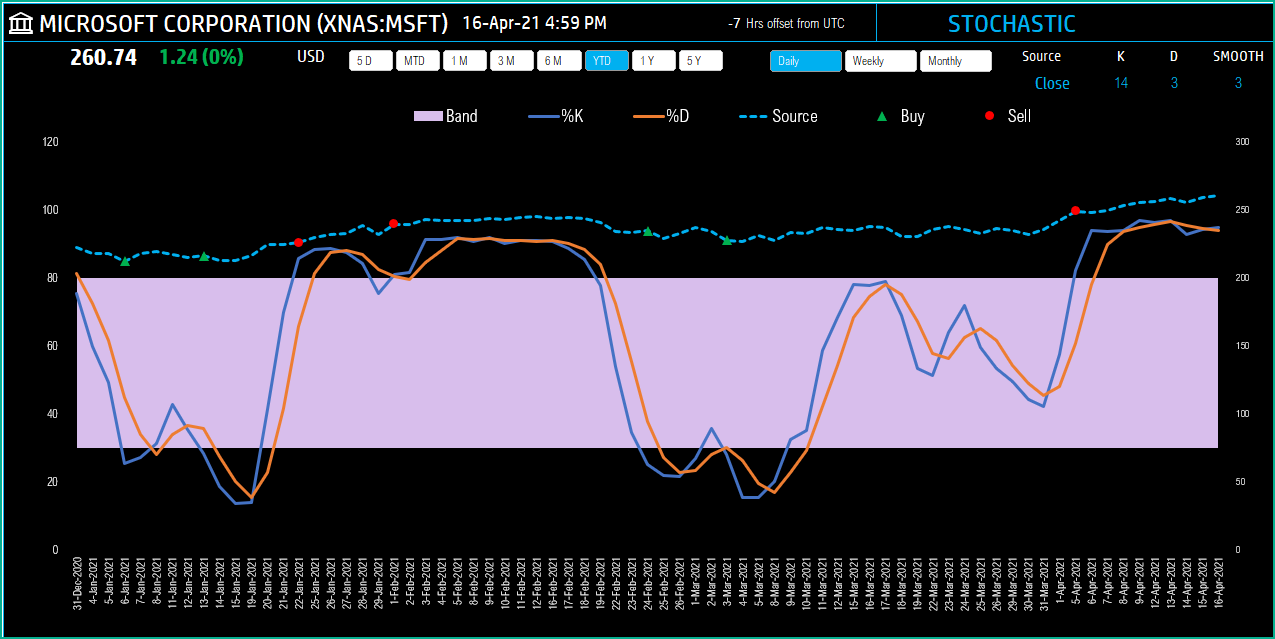Click the red sell marker near 5-Apr-2021
The height and width of the screenshot is (639, 1275).
coord(1075,210)
